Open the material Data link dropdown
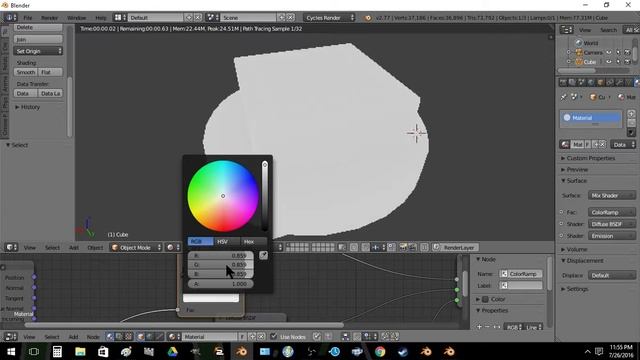 [x=623, y=144]
